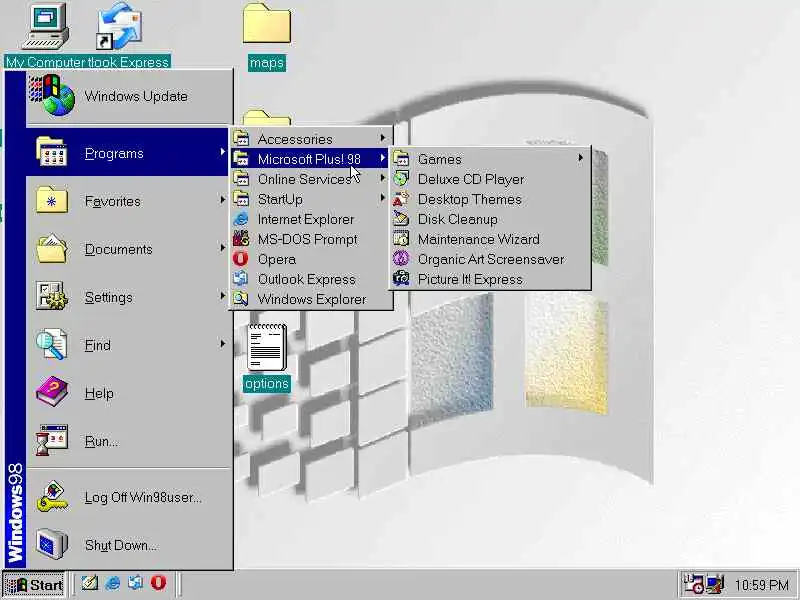
Task: Click the Find magnifier icon
Action: coord(52,344)
